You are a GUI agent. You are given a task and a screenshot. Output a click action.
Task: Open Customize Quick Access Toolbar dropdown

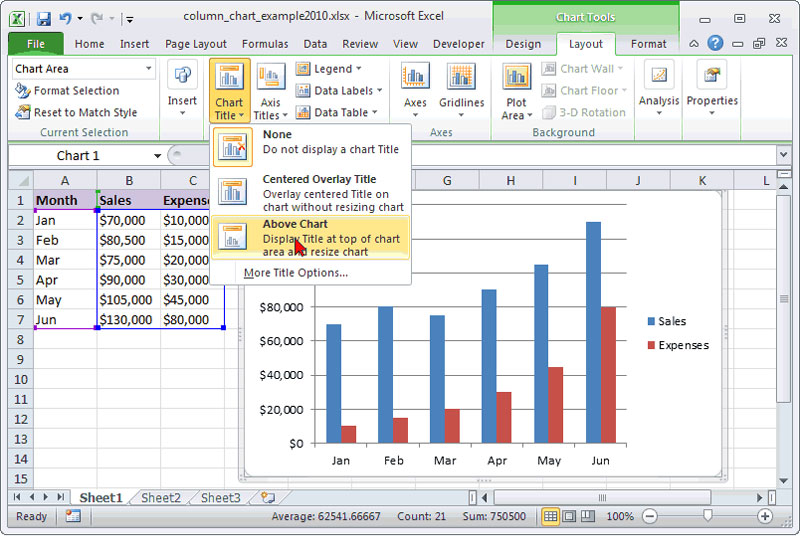[130, 20]
